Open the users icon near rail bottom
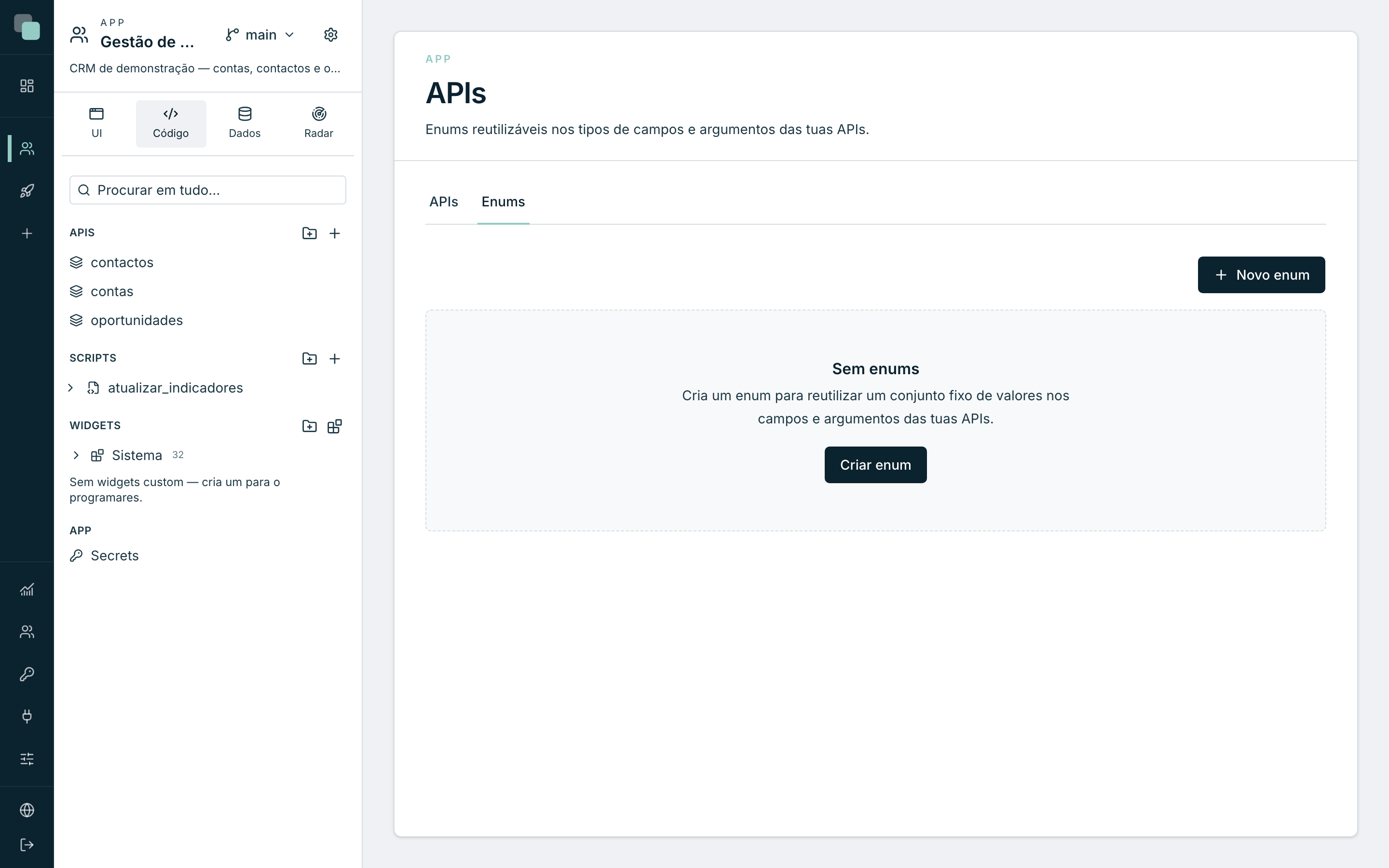 coord(27,632)
